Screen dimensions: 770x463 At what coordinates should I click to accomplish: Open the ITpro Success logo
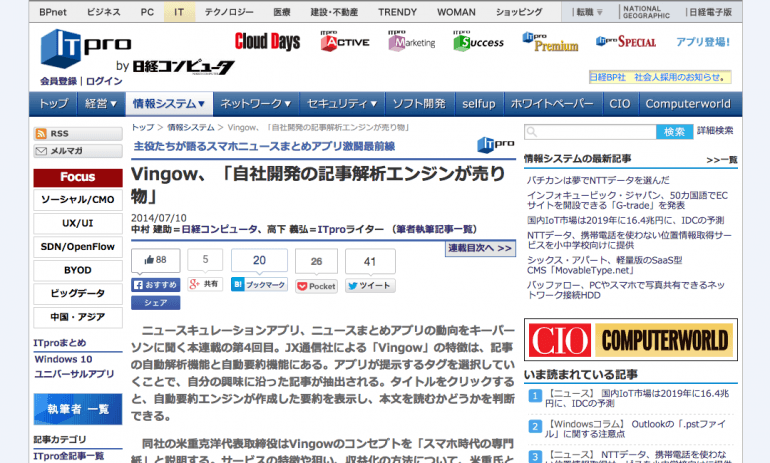tap(478, 41)
